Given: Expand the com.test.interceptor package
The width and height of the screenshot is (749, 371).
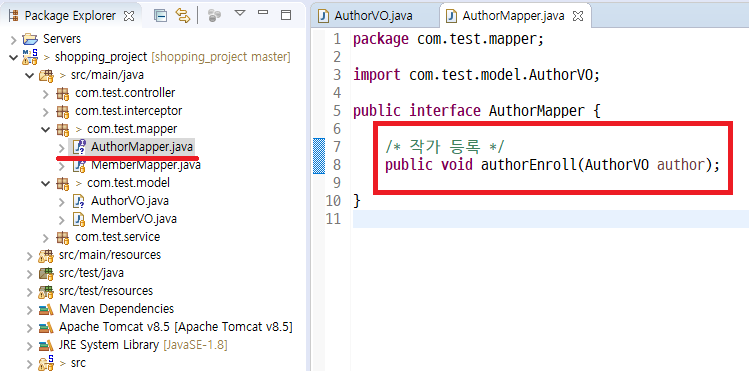Looking at the screenshot, I should click(x=45, y=111).
